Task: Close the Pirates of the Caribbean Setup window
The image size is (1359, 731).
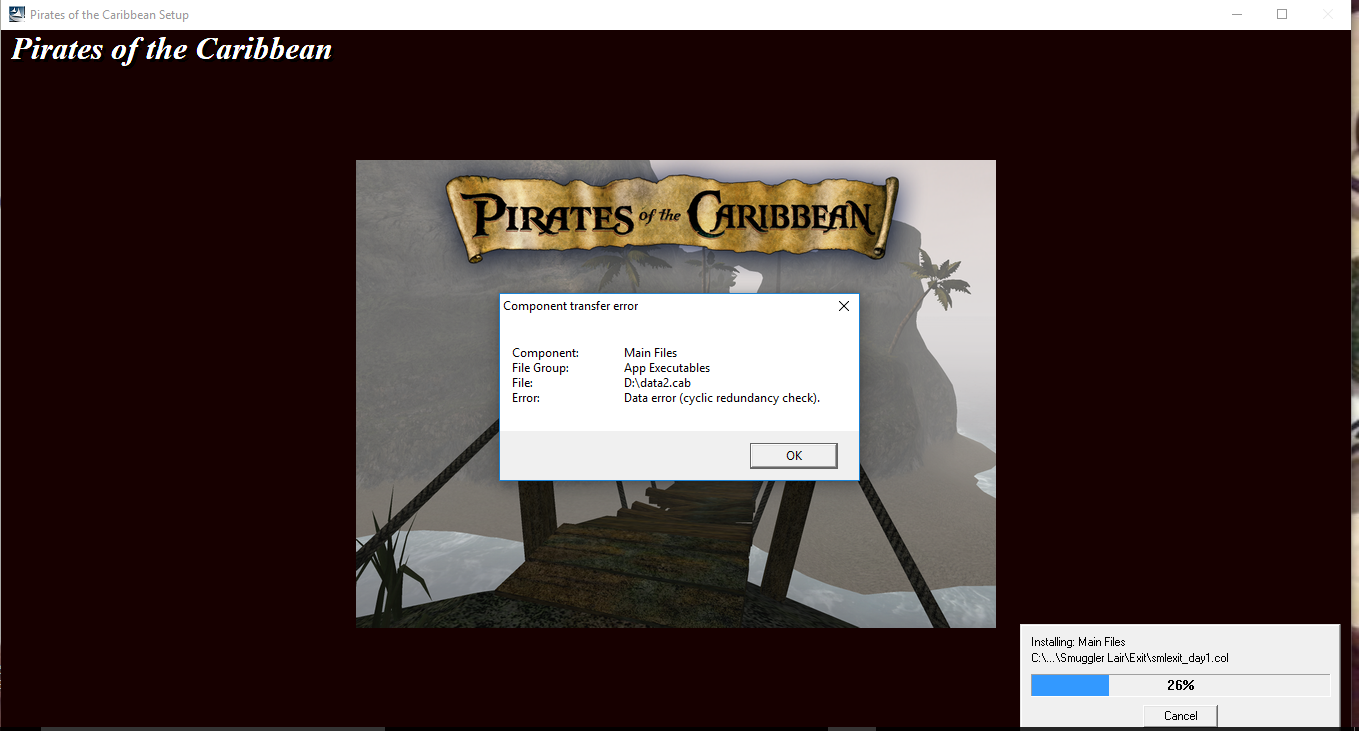Action: 1328,14
